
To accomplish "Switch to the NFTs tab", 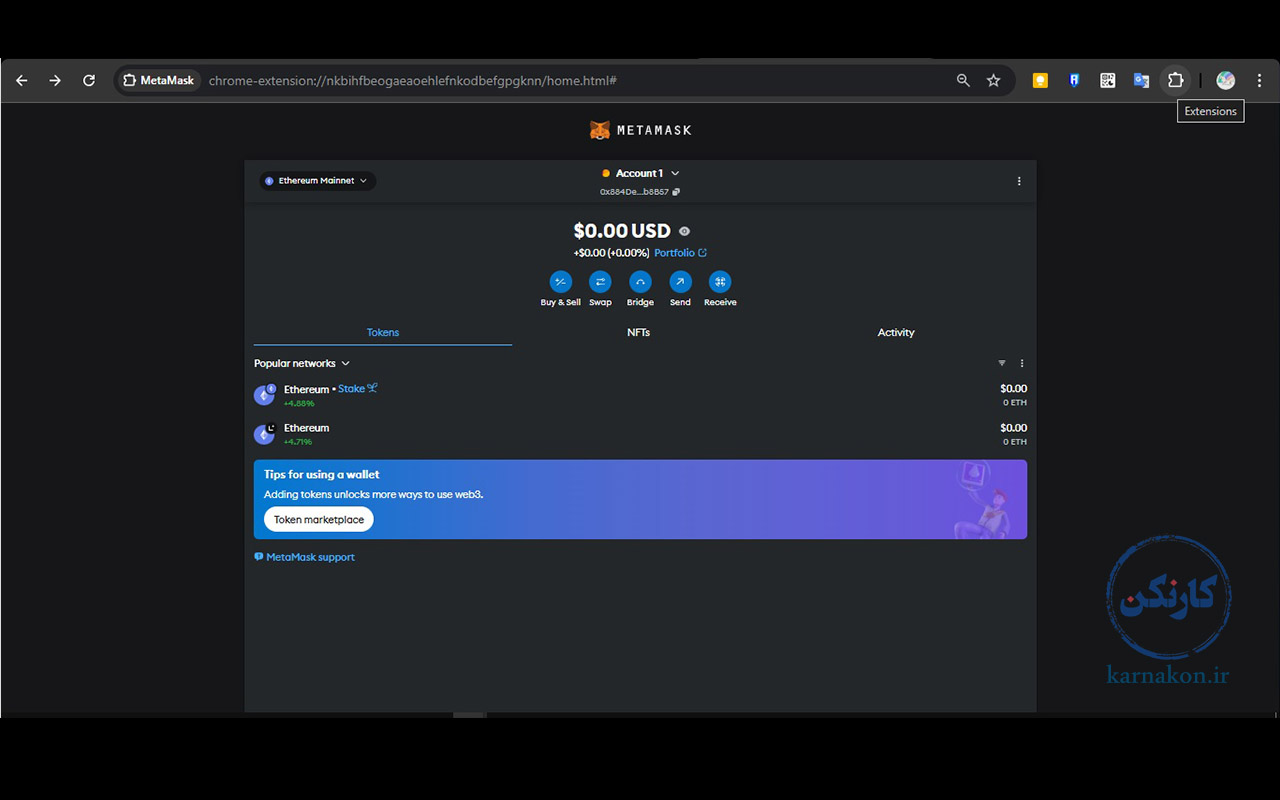I will click(x=638, y=332).
